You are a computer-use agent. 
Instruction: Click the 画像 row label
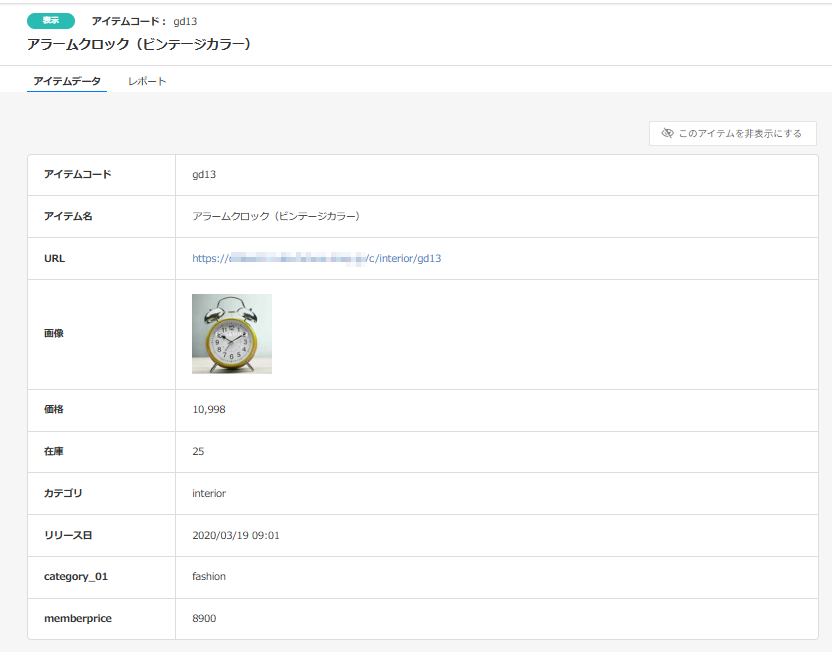click(52, 333)
